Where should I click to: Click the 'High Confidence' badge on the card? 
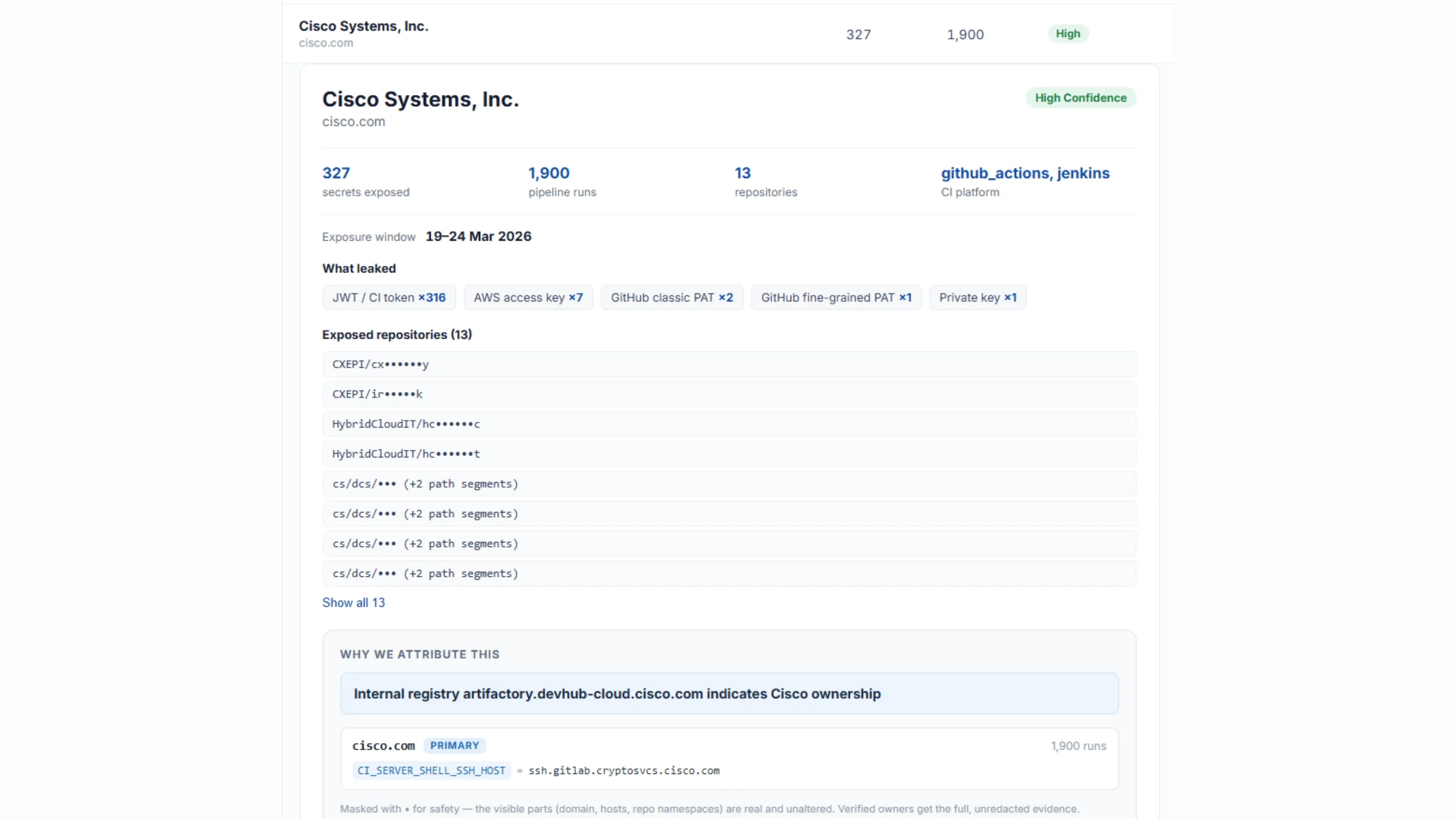pyautogui.click(x=1081, y=98)
